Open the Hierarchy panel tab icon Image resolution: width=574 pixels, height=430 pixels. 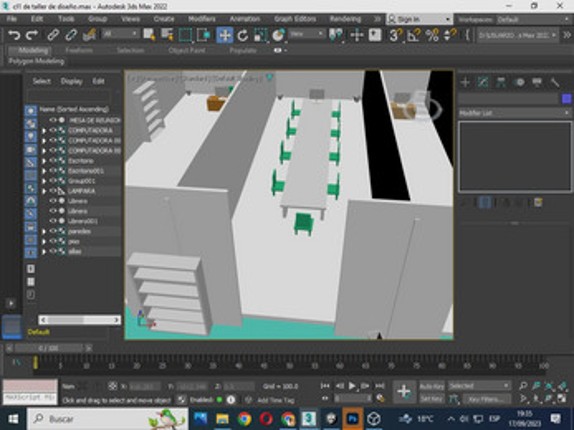(x=500, y=82)
